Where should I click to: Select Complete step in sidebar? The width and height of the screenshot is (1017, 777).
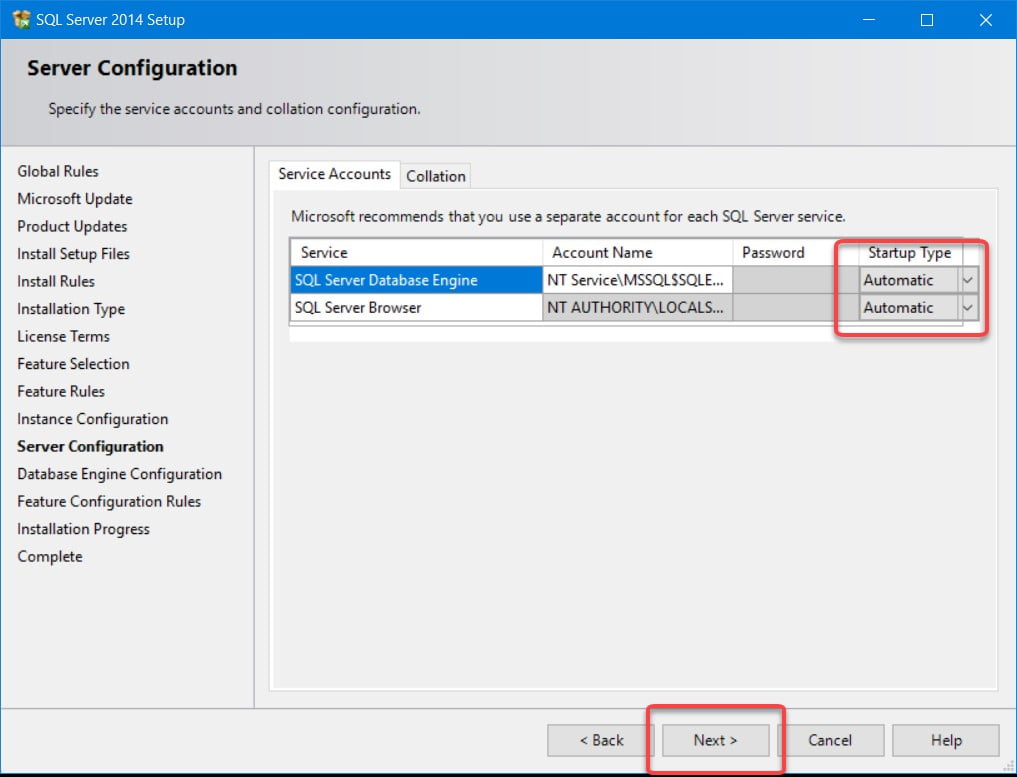(50, 556)
